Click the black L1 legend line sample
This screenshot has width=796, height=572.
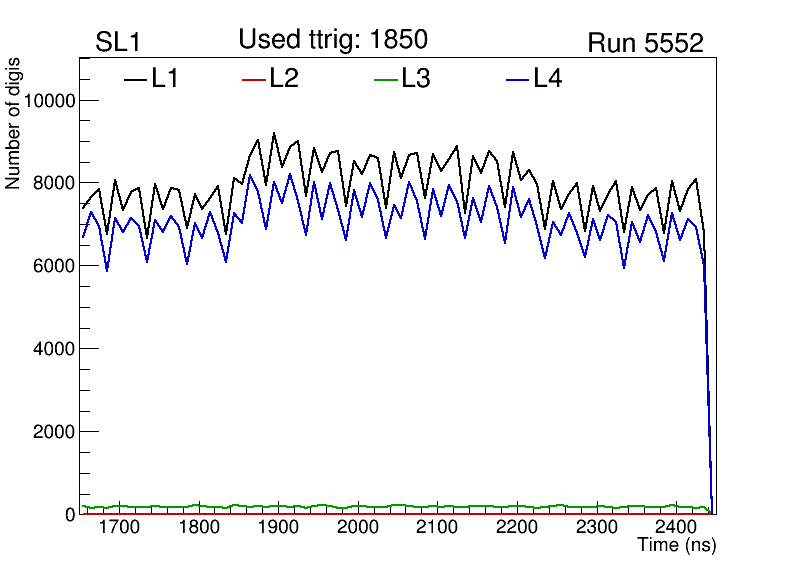[135, 79]
